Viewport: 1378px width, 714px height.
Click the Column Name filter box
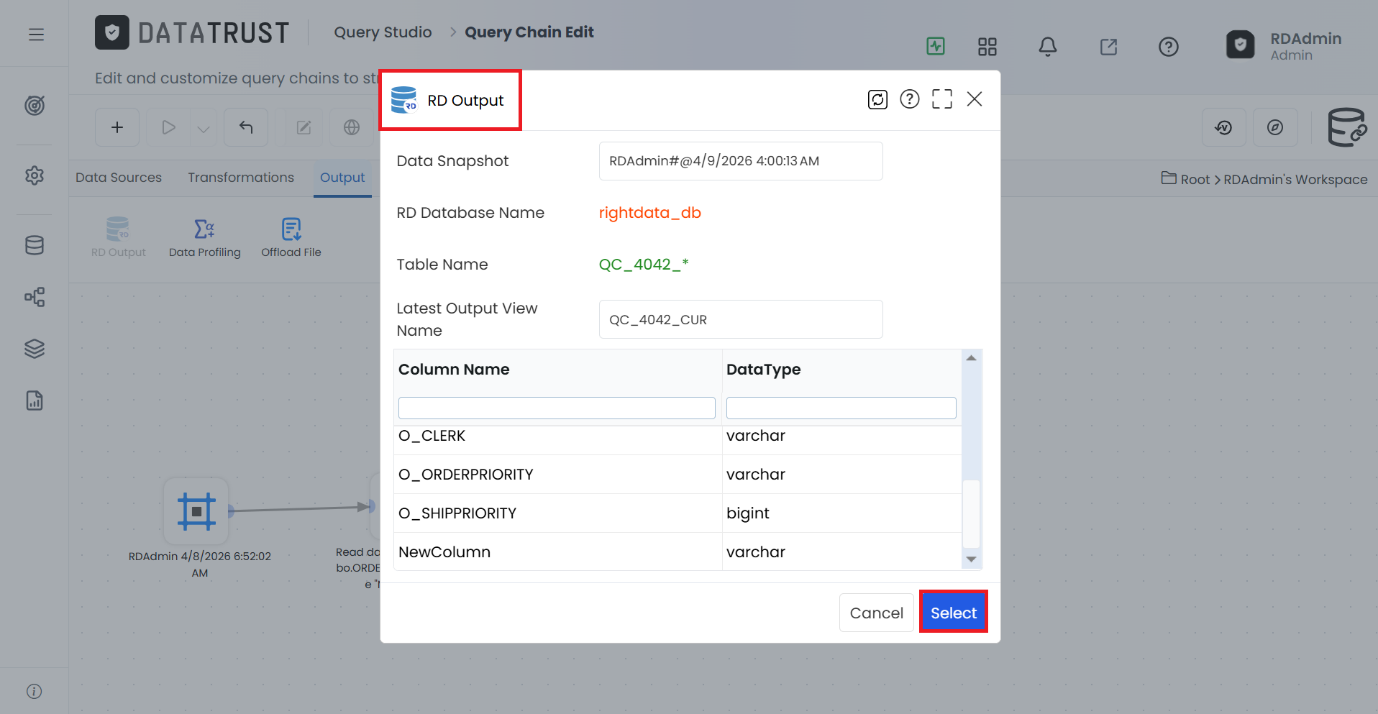coord(557,408)
